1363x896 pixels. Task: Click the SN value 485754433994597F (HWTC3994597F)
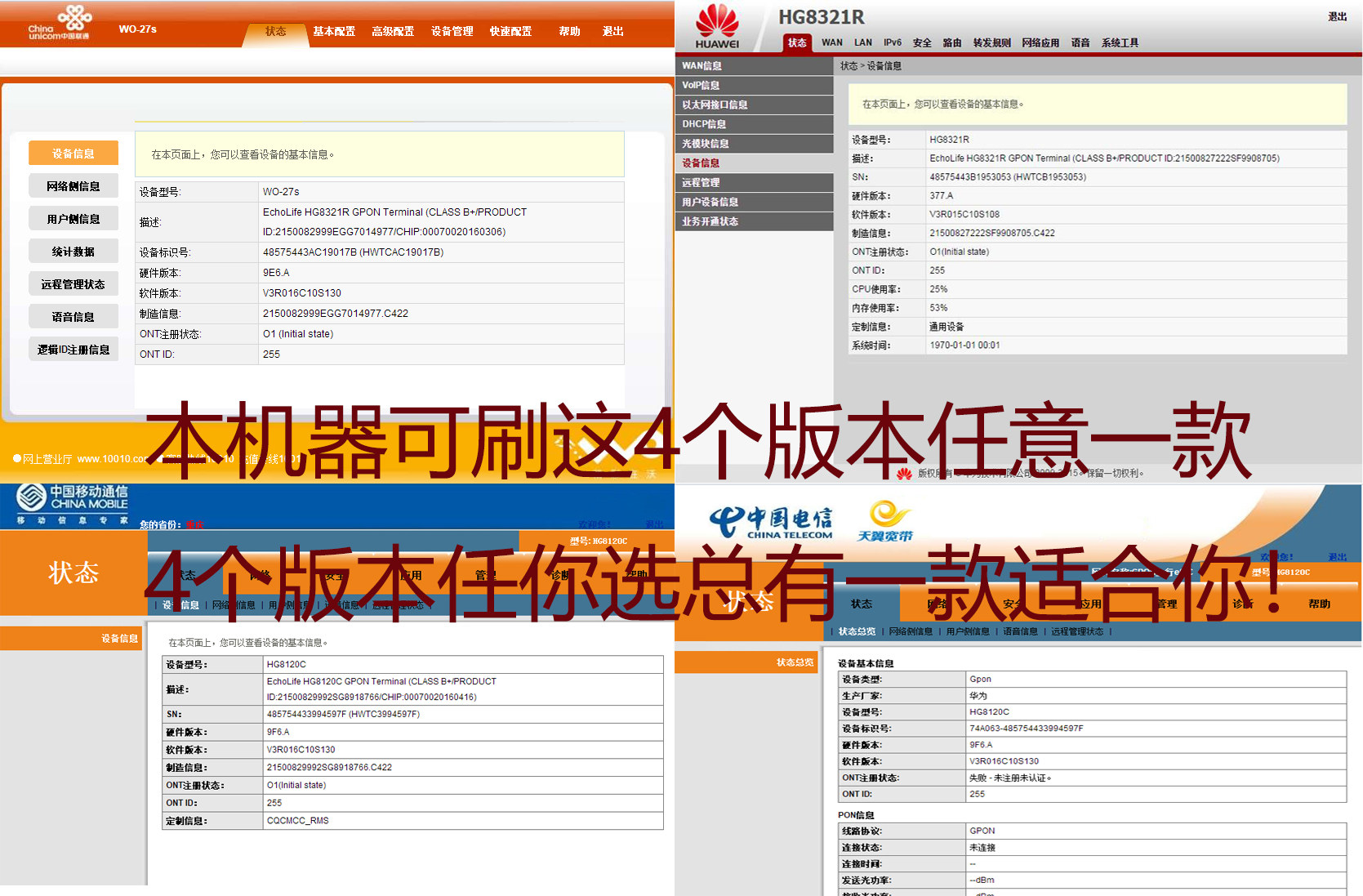343,714
